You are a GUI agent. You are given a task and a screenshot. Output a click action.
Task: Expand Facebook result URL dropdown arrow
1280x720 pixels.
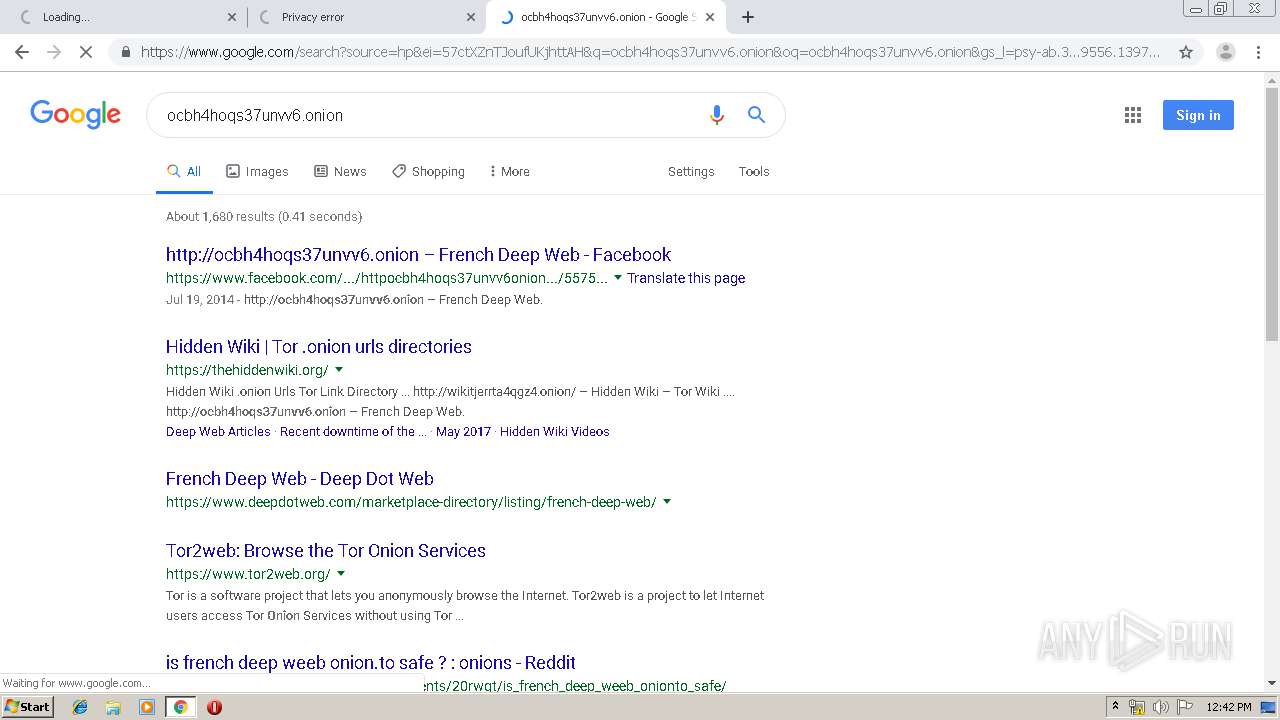[618, 278]
